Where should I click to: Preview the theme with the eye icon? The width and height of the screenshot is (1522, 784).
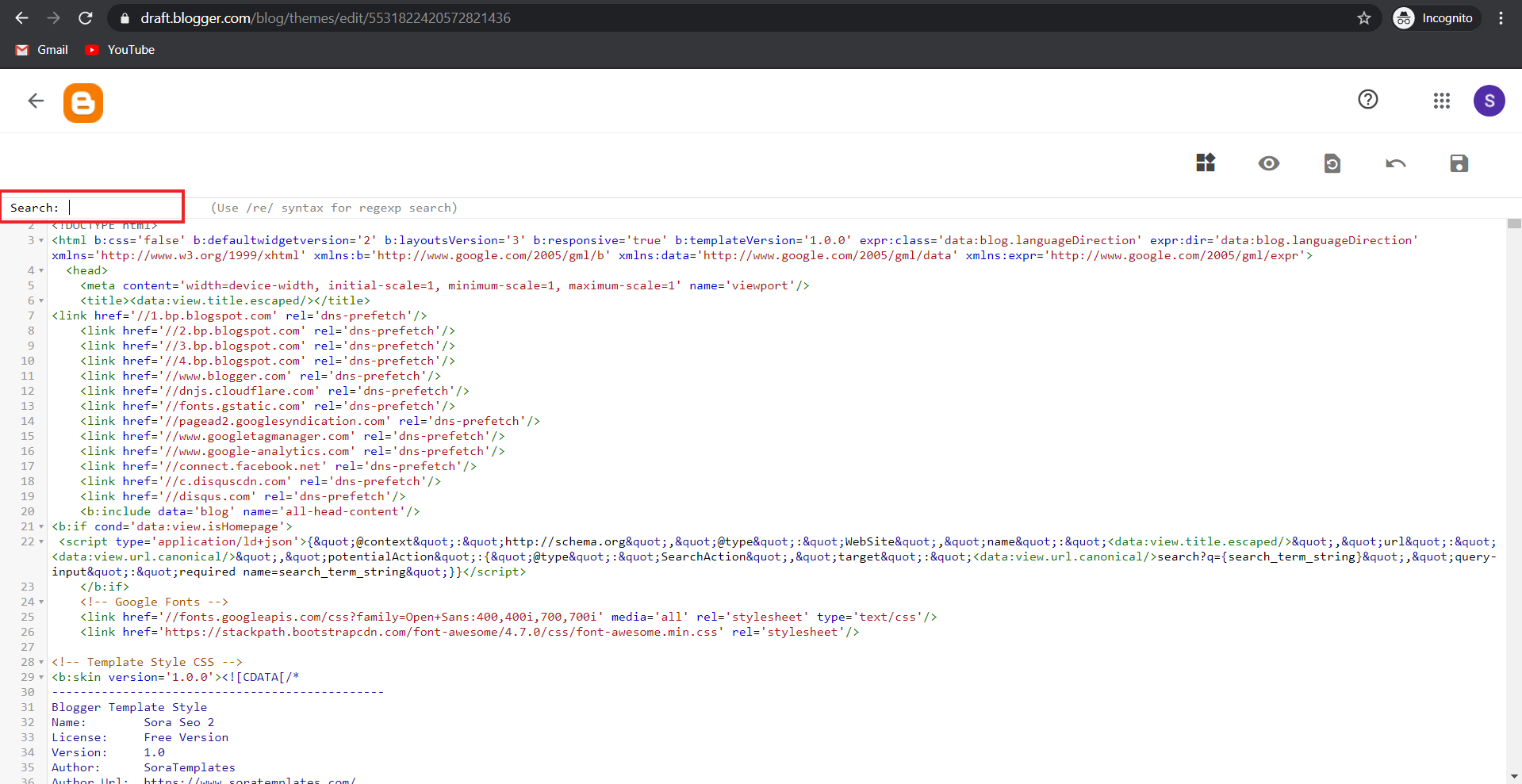pyautogui.click(x=1269, y=163)
